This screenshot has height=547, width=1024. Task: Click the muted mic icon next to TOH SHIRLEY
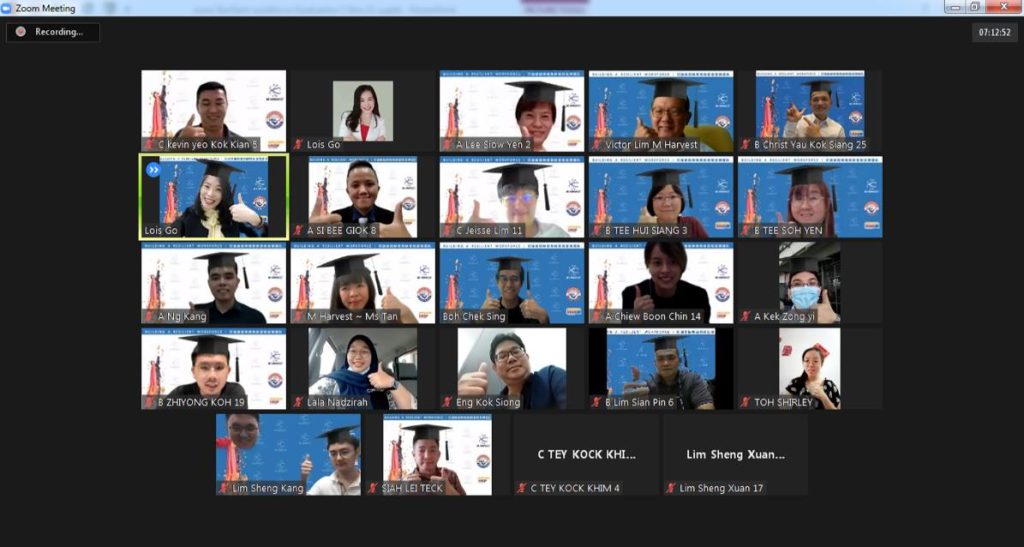coord(746,403)
